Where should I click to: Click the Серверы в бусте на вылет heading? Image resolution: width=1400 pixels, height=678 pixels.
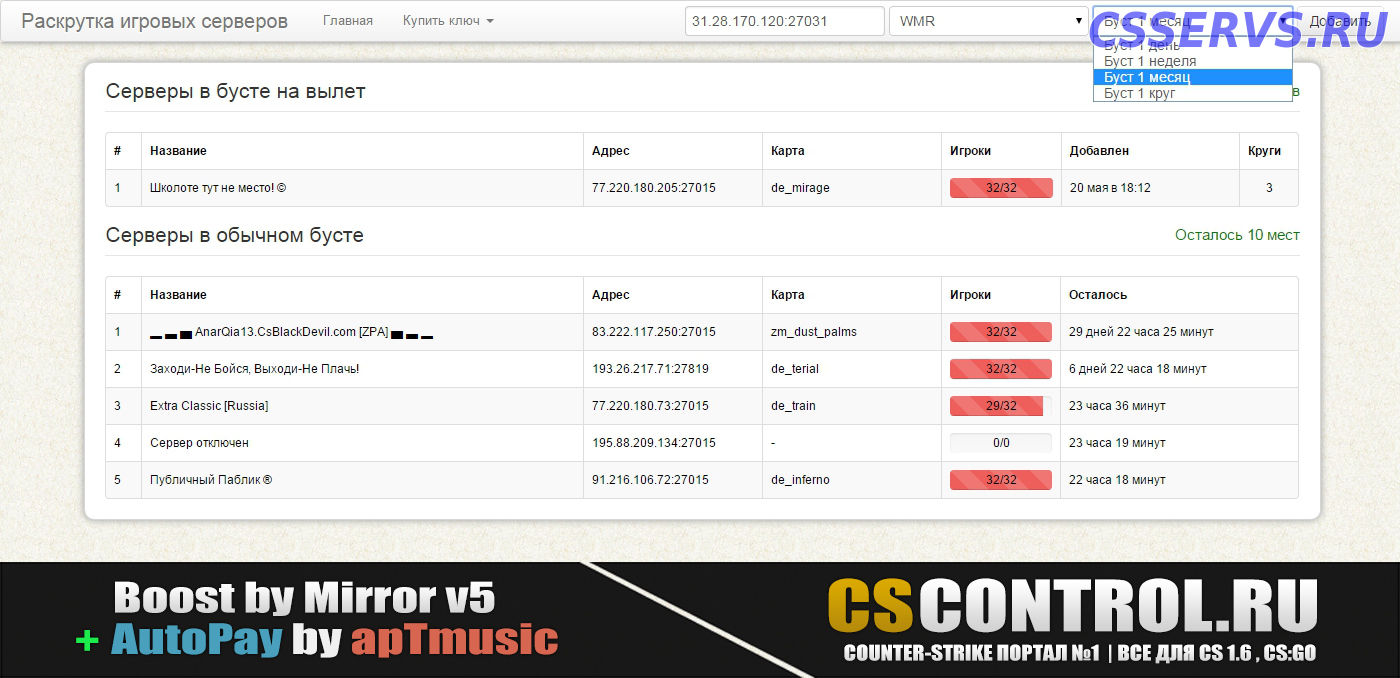[x=236, y=92]
